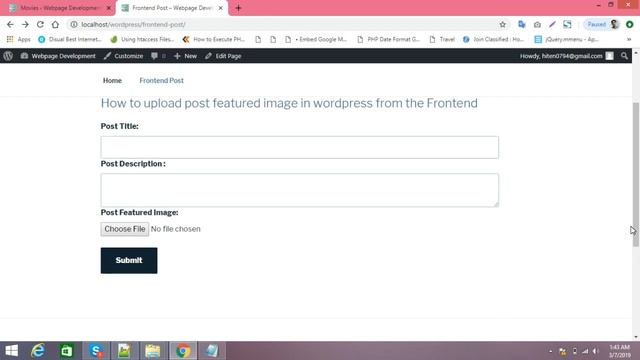Image resolution: width=640 pixels, height=360 pixels.
Task: Close the Movies browser tab
Action: [x=109, y=8]
